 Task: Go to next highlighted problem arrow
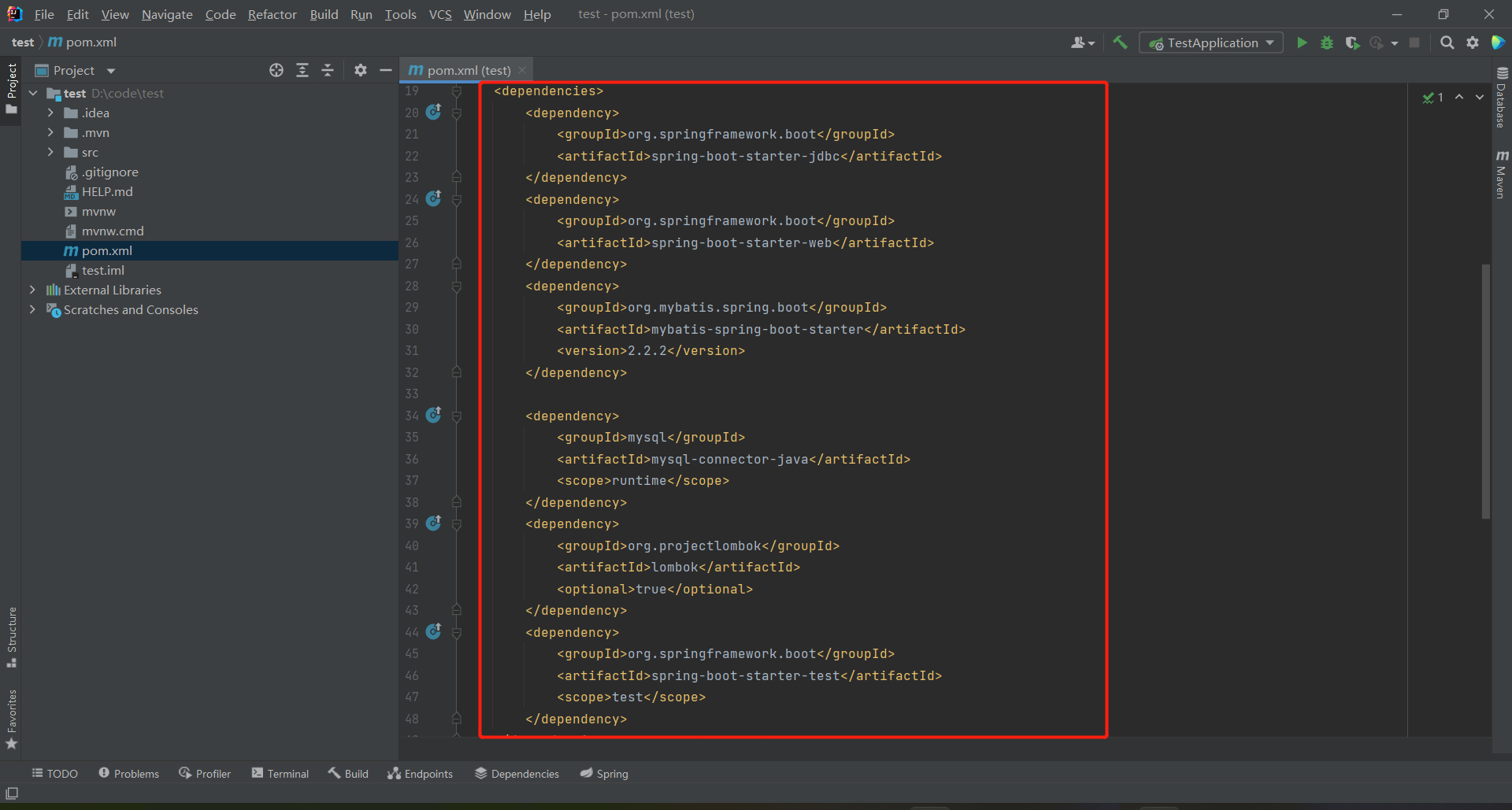tap(1480, 97)
